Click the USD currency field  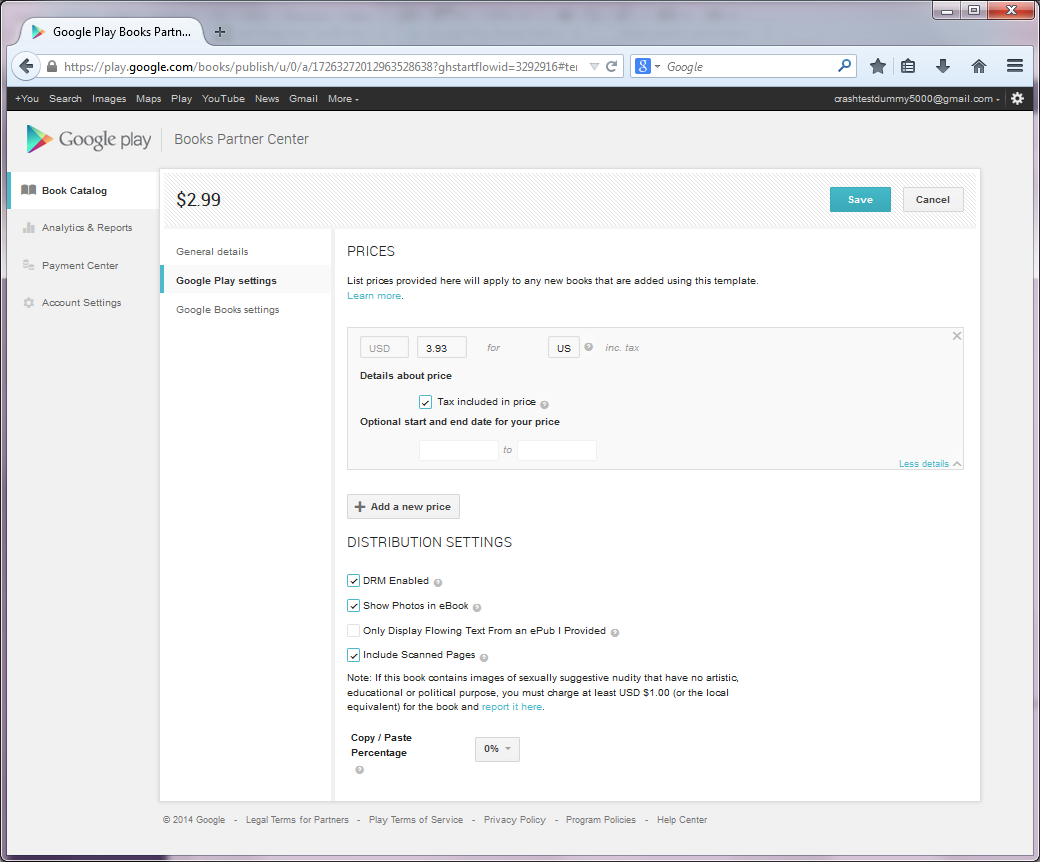[384, 348]
